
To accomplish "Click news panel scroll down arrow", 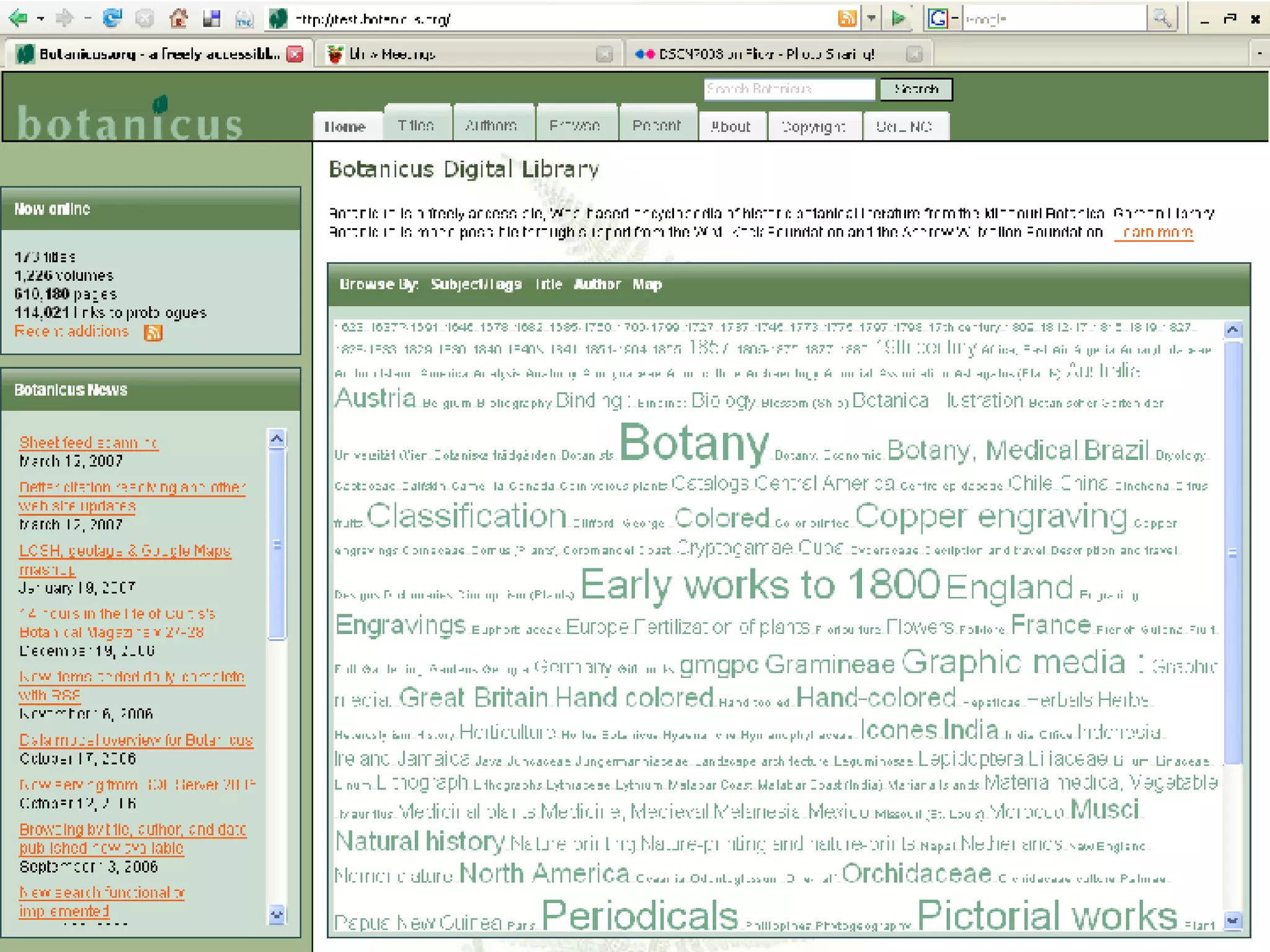I will [277, 914].
